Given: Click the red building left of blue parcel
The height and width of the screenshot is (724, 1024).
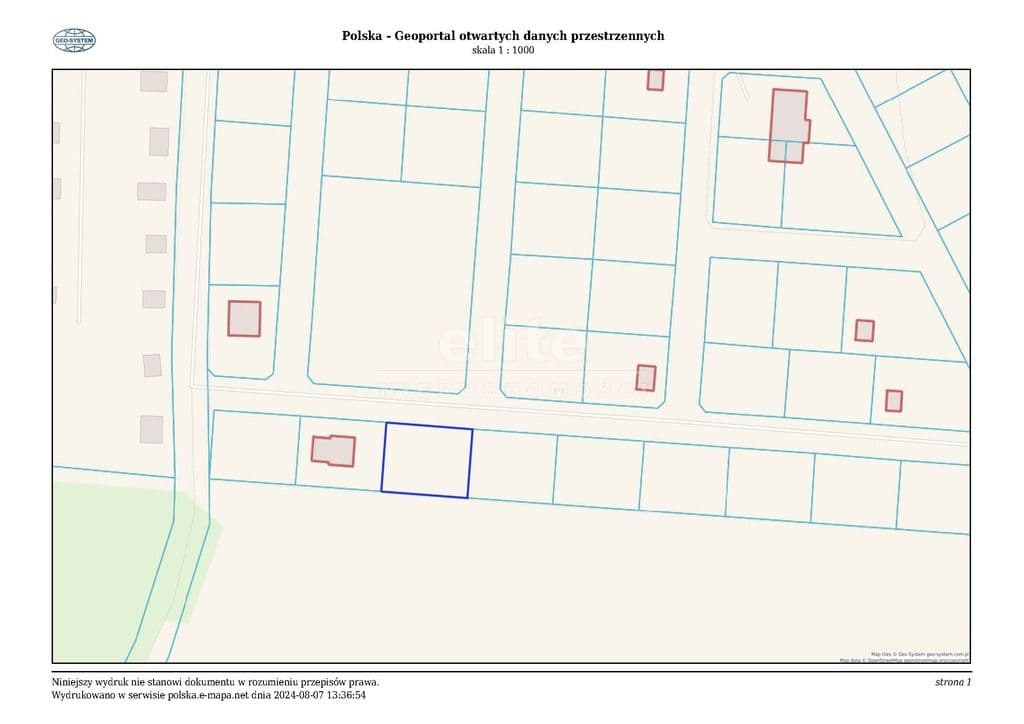Looking at the screenshot, I should 333,450.
